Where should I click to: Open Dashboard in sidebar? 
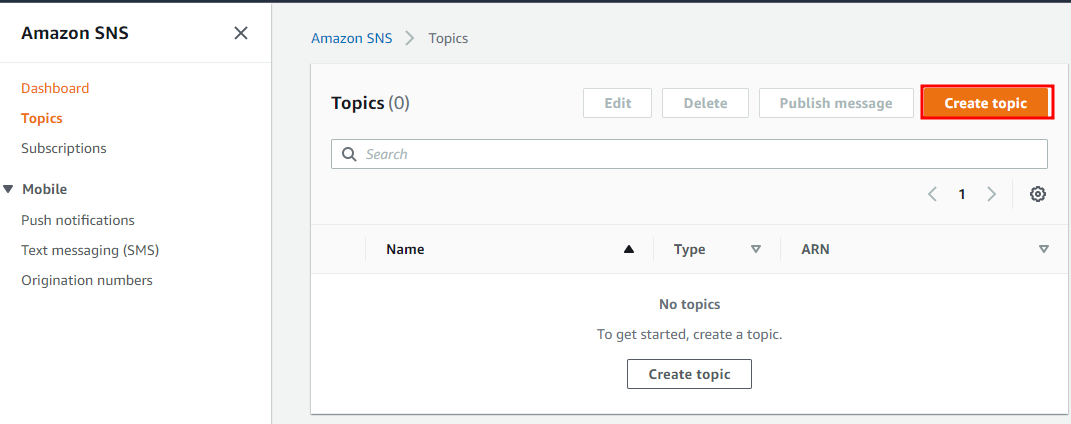55,88
